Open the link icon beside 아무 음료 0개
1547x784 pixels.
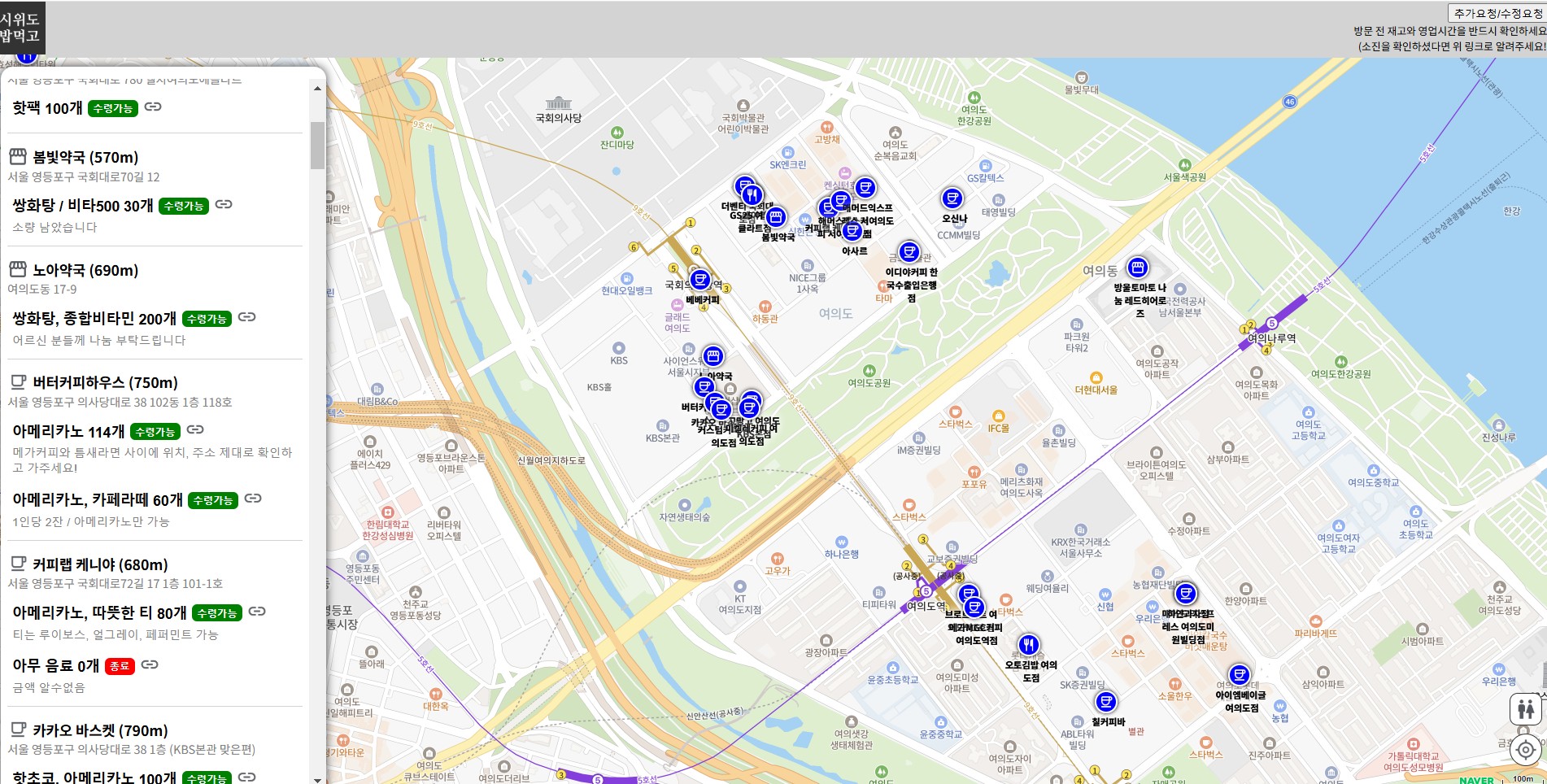[x=150, y=664]
